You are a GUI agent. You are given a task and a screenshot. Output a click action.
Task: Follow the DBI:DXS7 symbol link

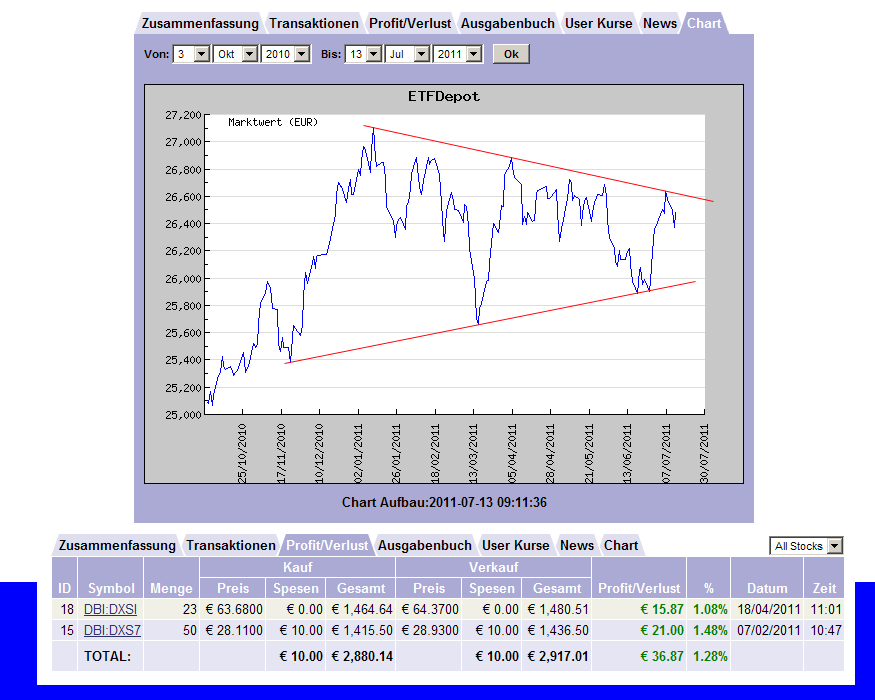coord(110,630)
